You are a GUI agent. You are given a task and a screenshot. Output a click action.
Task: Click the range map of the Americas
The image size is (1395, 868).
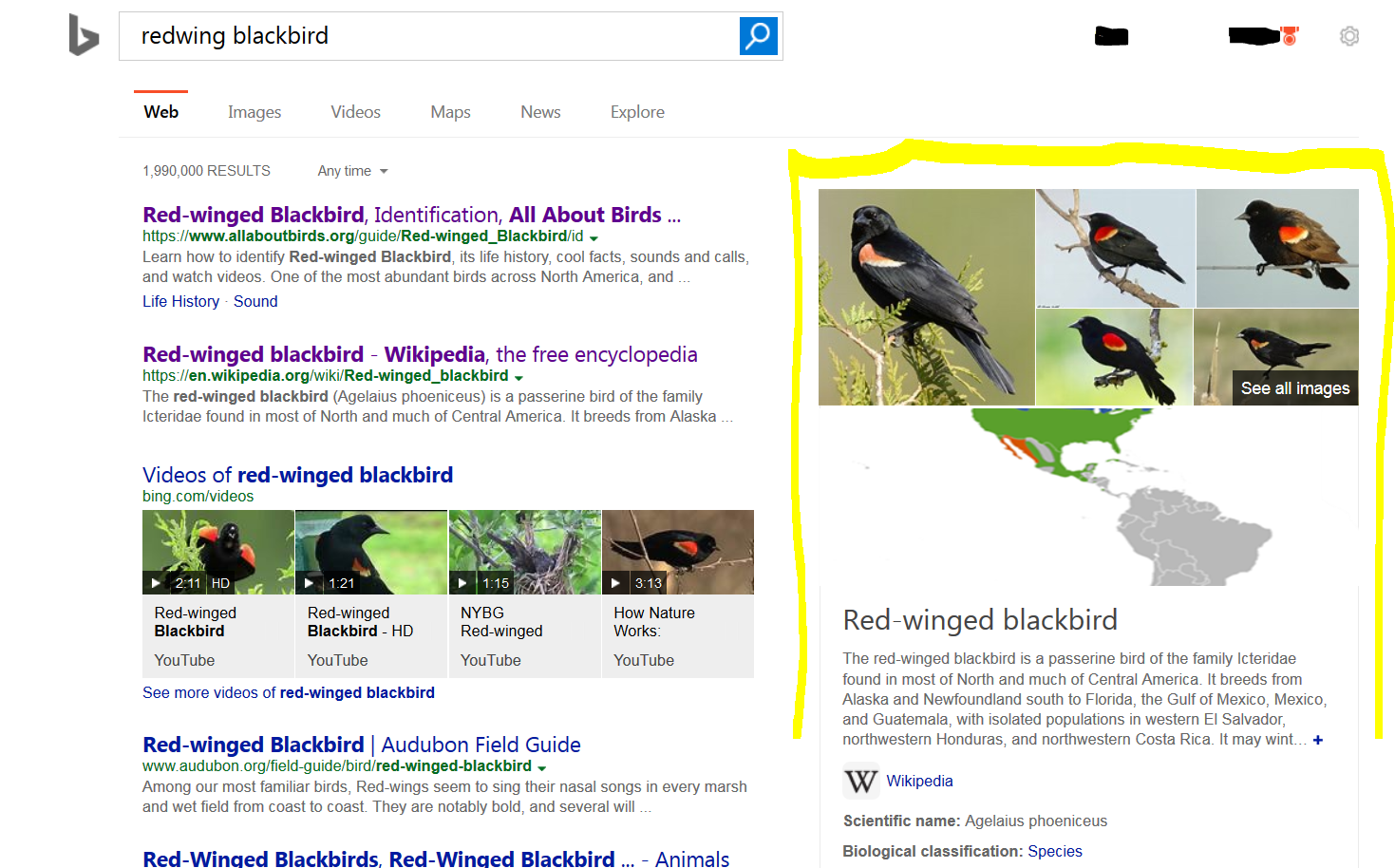coord(1088,497)
